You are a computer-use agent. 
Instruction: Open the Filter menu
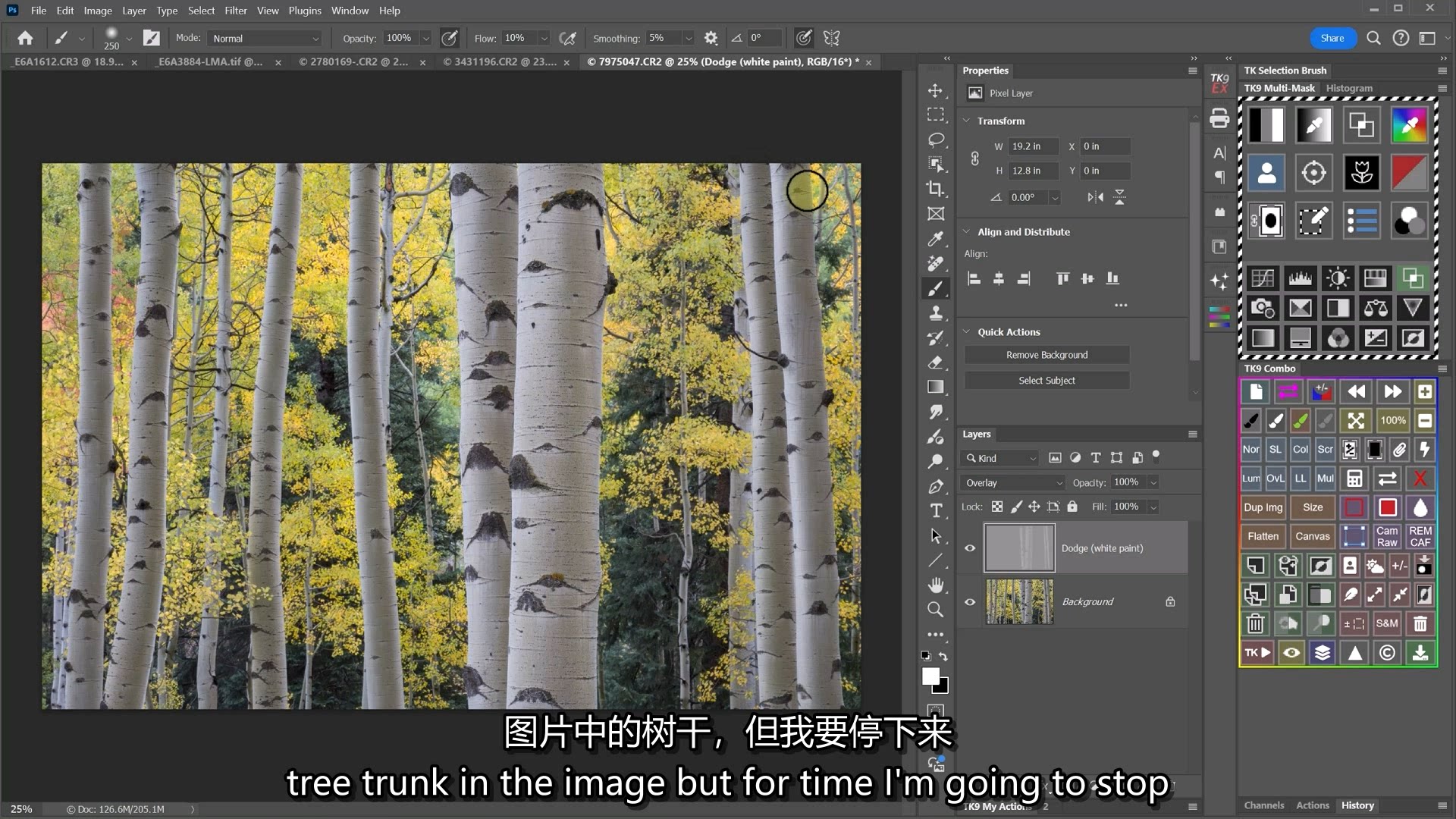[235, 11]
